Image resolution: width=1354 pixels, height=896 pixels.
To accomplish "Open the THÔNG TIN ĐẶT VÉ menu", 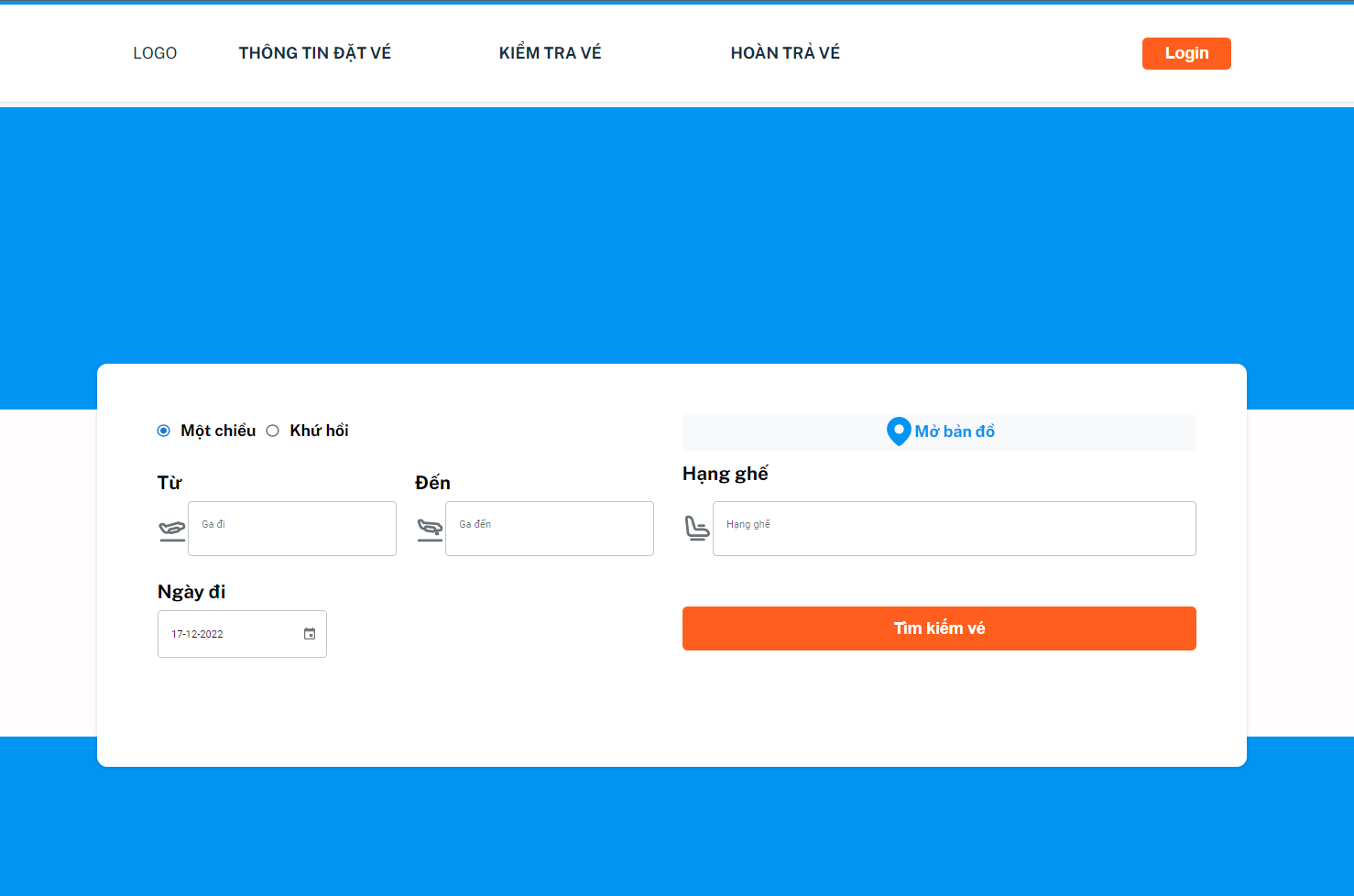I will [315, 52].
